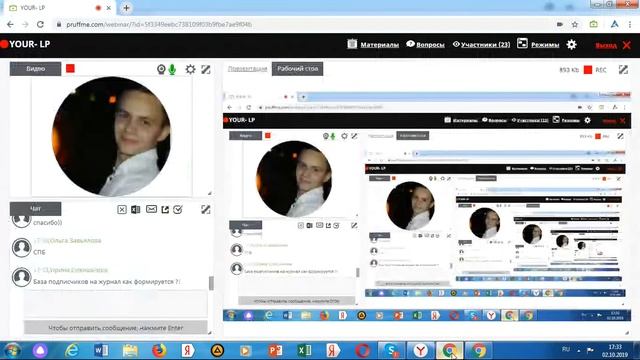Viewport: 640px width, 360px height.
Task: Click the envelope mail icon in chat toolbar
Action: tap(151, 209)
